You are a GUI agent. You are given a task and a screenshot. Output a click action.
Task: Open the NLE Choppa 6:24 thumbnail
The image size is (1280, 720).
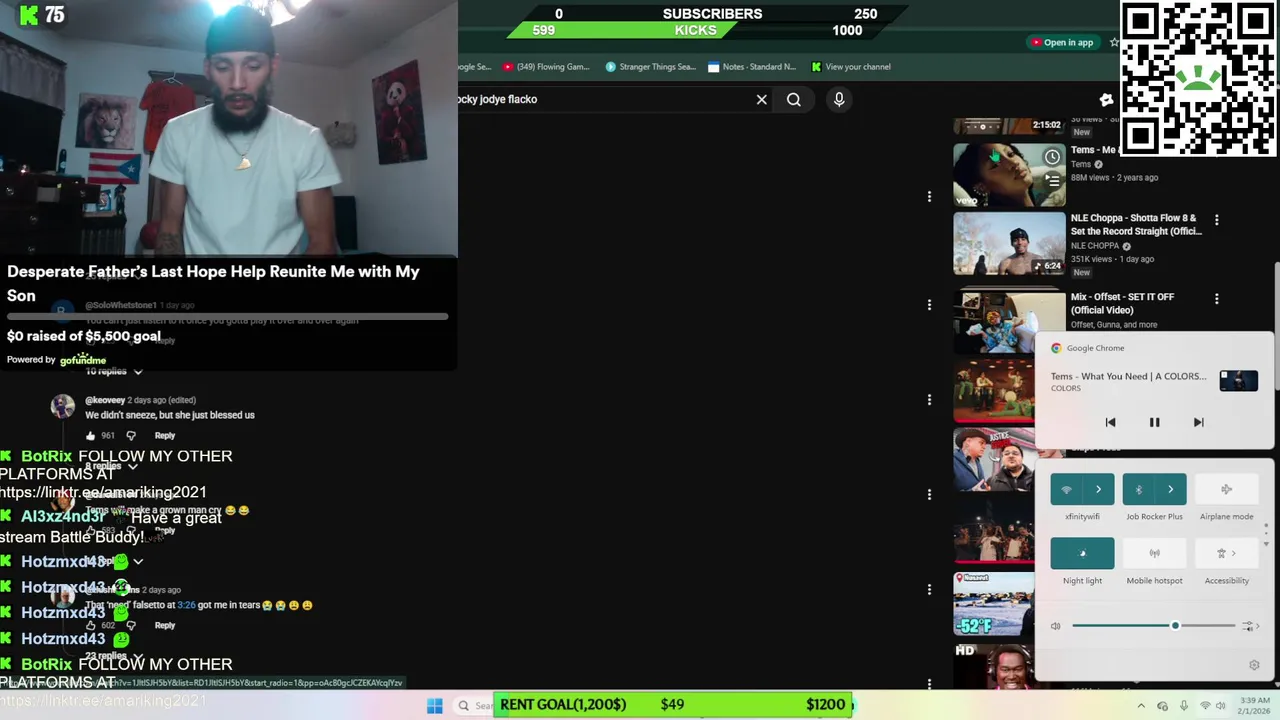(1009, 243)
